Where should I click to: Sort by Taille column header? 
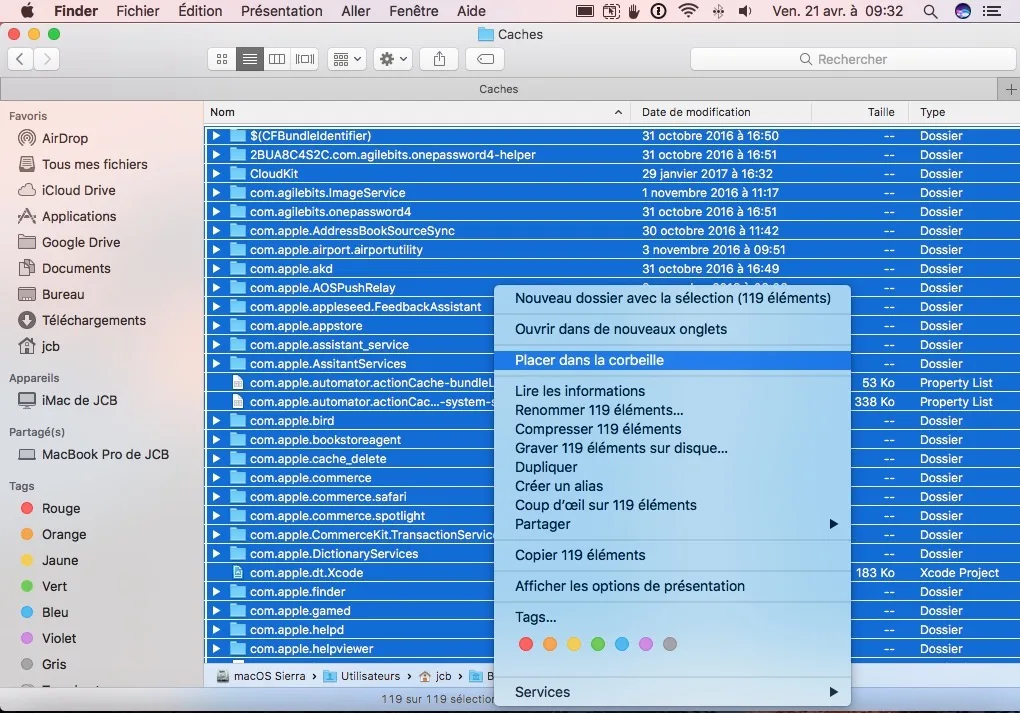[861, 112]
